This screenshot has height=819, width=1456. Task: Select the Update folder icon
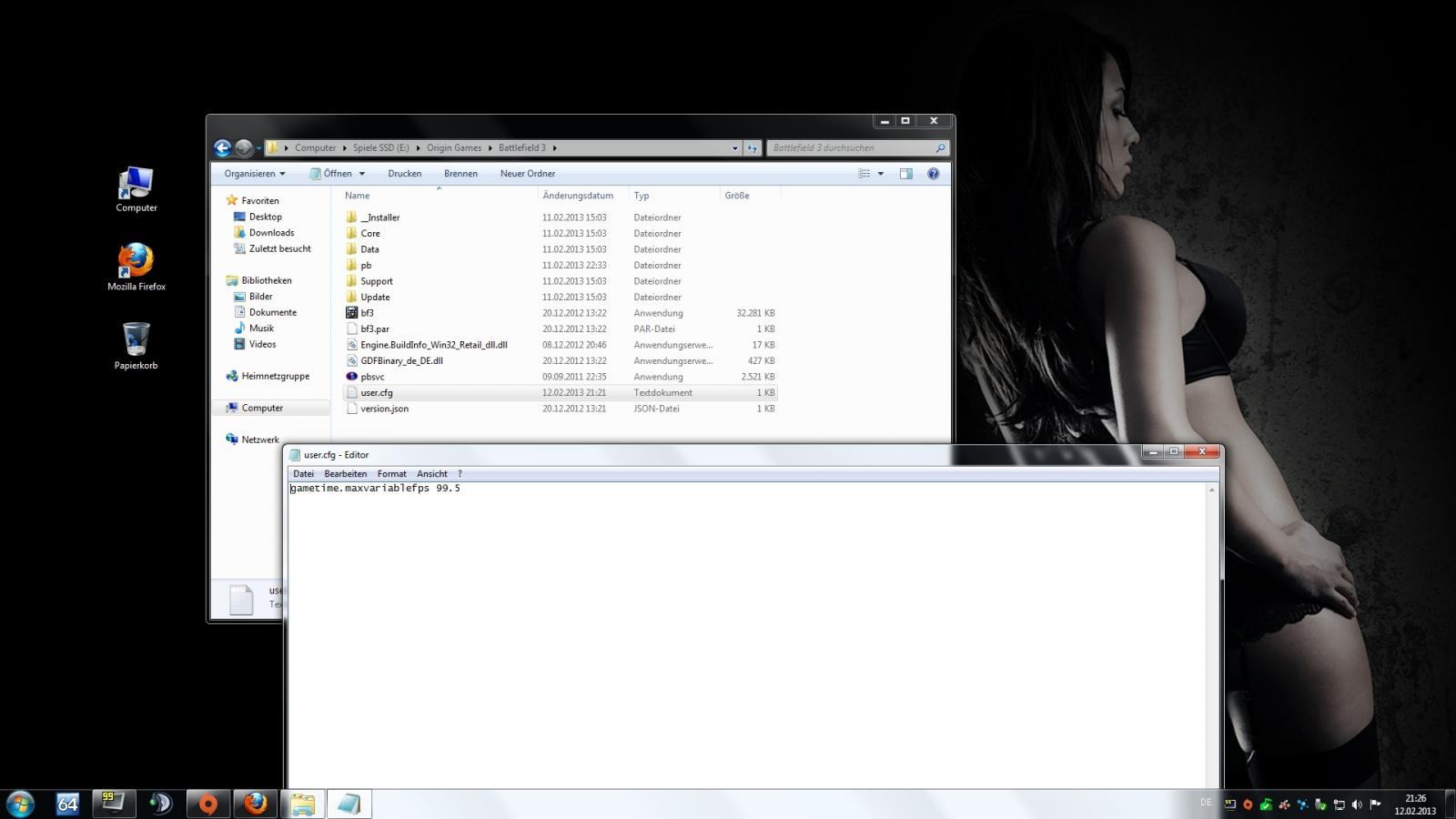click(351, 297)
